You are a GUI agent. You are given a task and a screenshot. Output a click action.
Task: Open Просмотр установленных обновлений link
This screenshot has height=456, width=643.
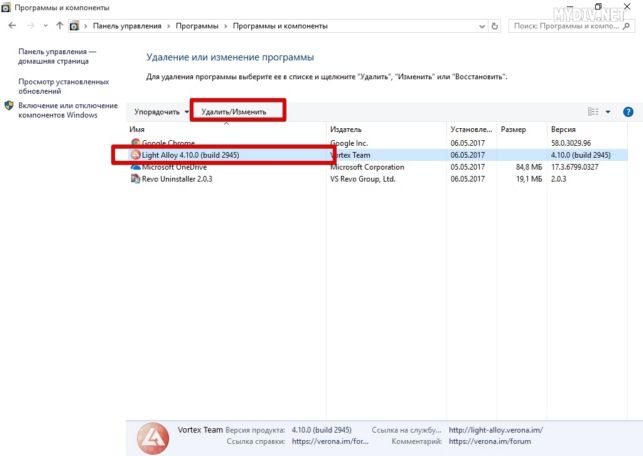click(64, 86)
